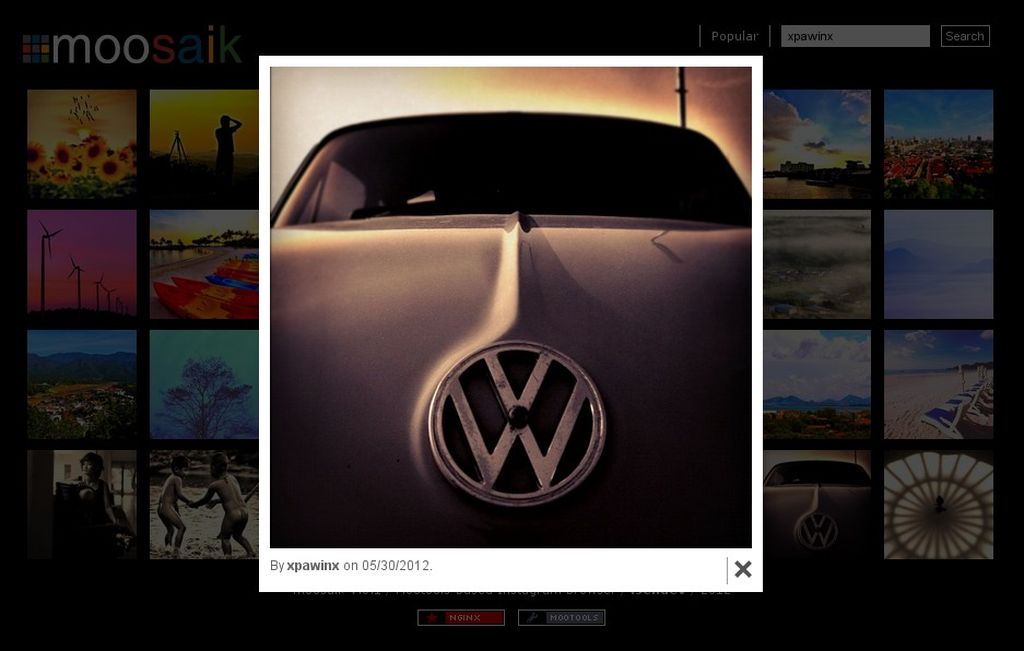Open the sunflowers thumbnail
The width and height of the screenshot is (1024, 651).
[82, 144]
